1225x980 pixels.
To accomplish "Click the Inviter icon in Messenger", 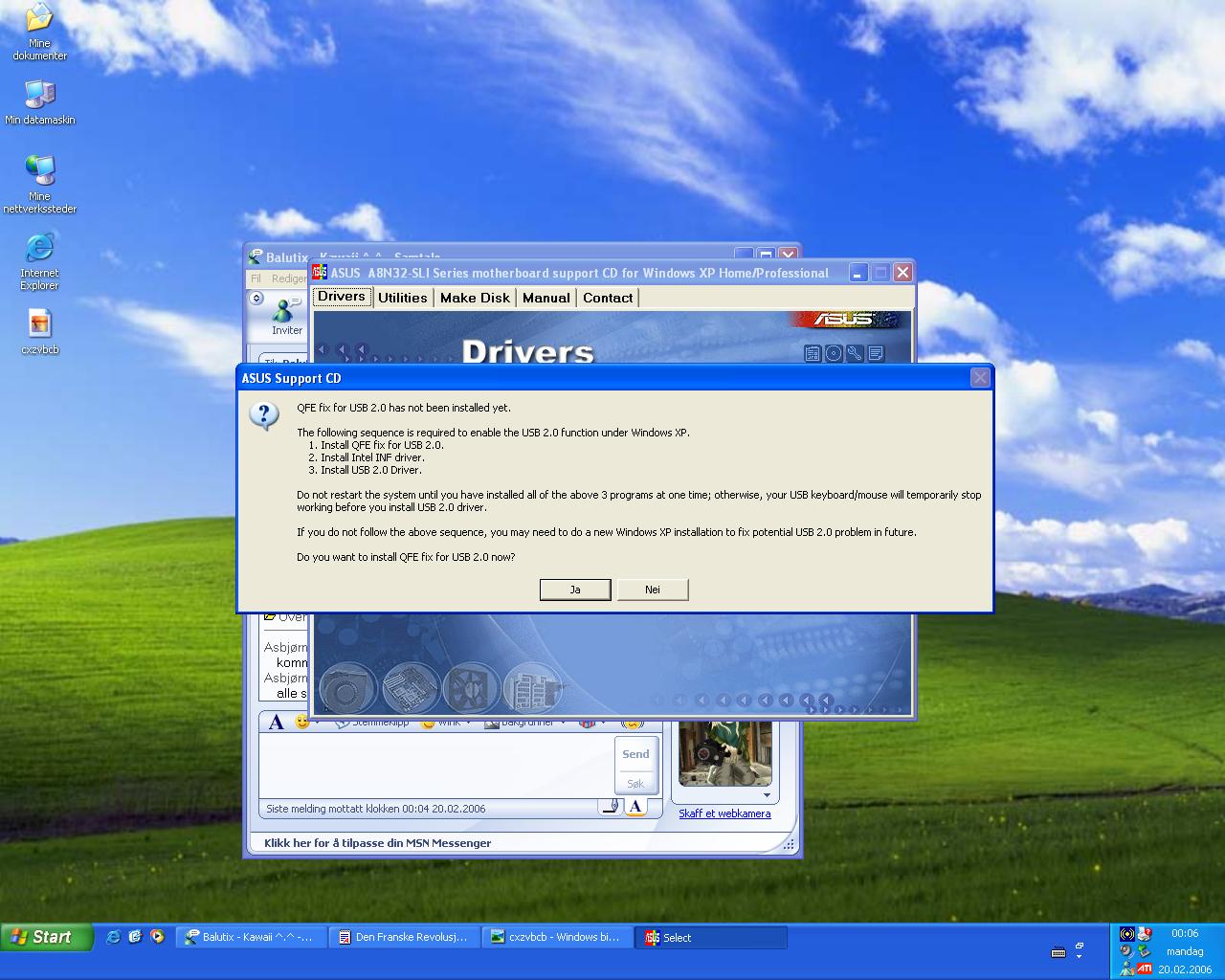I will pos(285,315).
